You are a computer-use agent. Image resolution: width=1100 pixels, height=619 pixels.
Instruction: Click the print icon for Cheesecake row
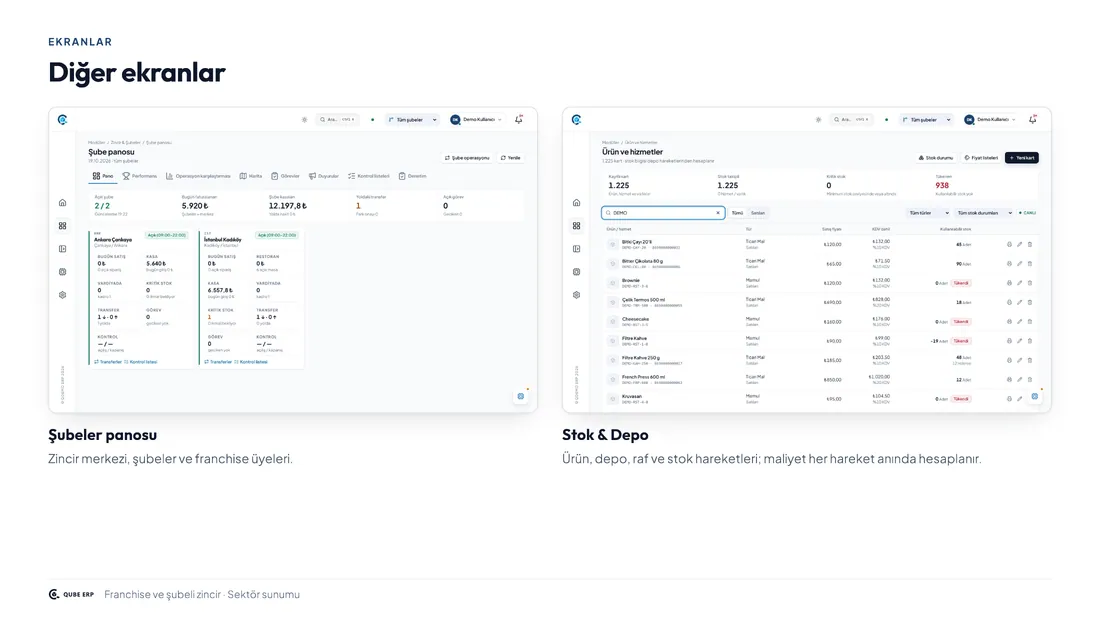click(1010, 321)
